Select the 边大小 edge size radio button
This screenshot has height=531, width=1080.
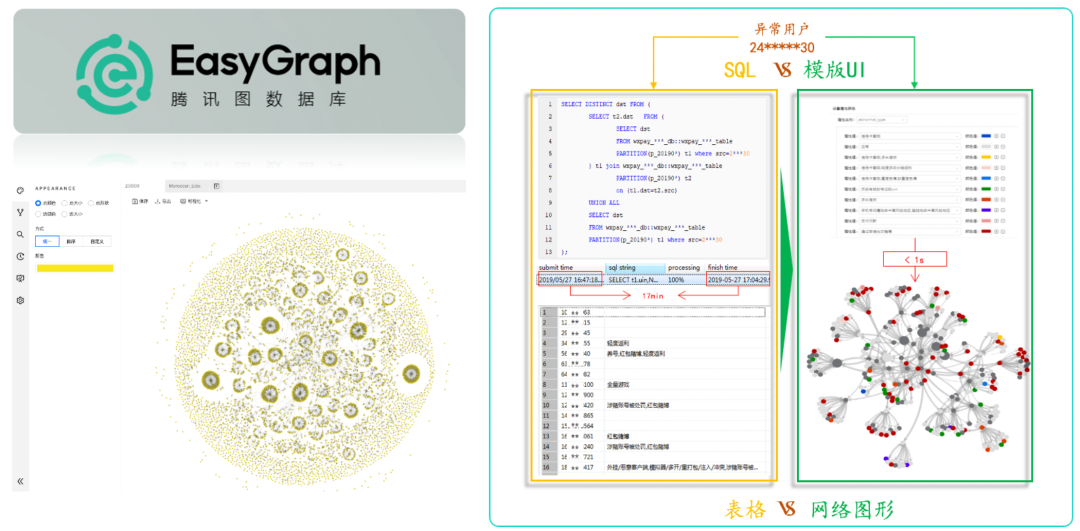[x=64, y=214]
